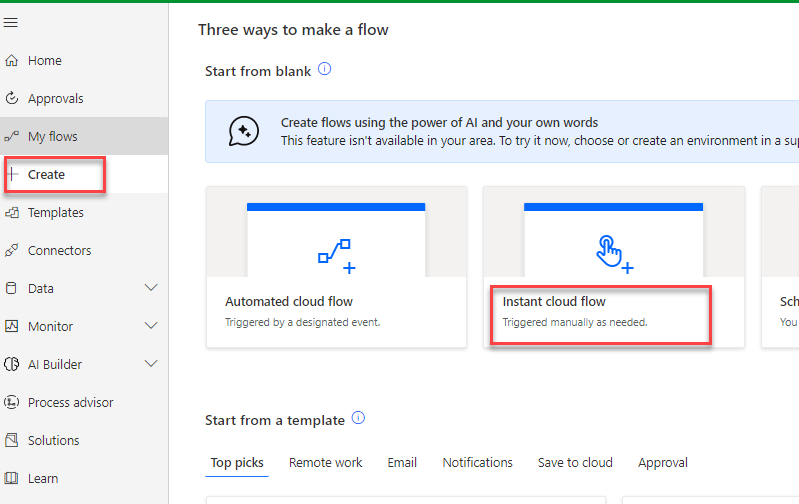Image resolution: width=799 pixels, height=504 pixels.
Task: Switch to the Remote work tab
Action: 326,463
